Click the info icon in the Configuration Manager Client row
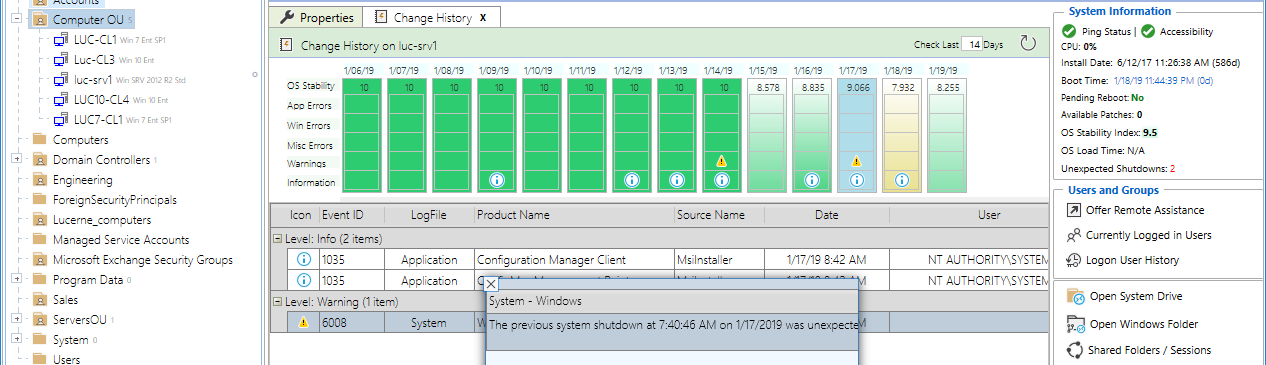This screenshot has width=1266, height=365. (304, 260)
